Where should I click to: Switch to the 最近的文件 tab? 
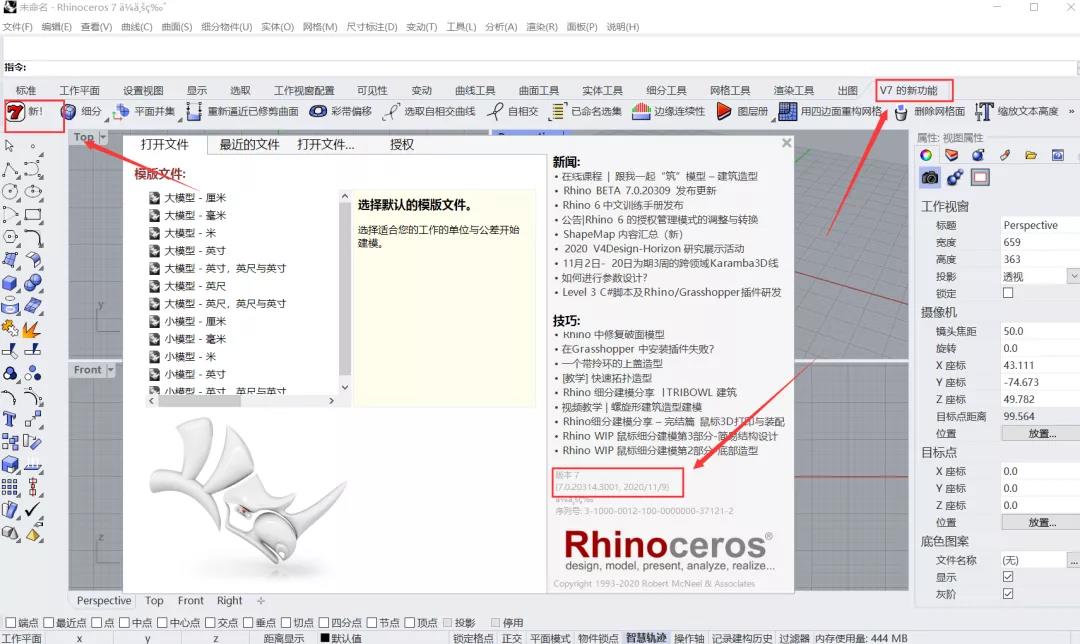(x=249, y=145)
